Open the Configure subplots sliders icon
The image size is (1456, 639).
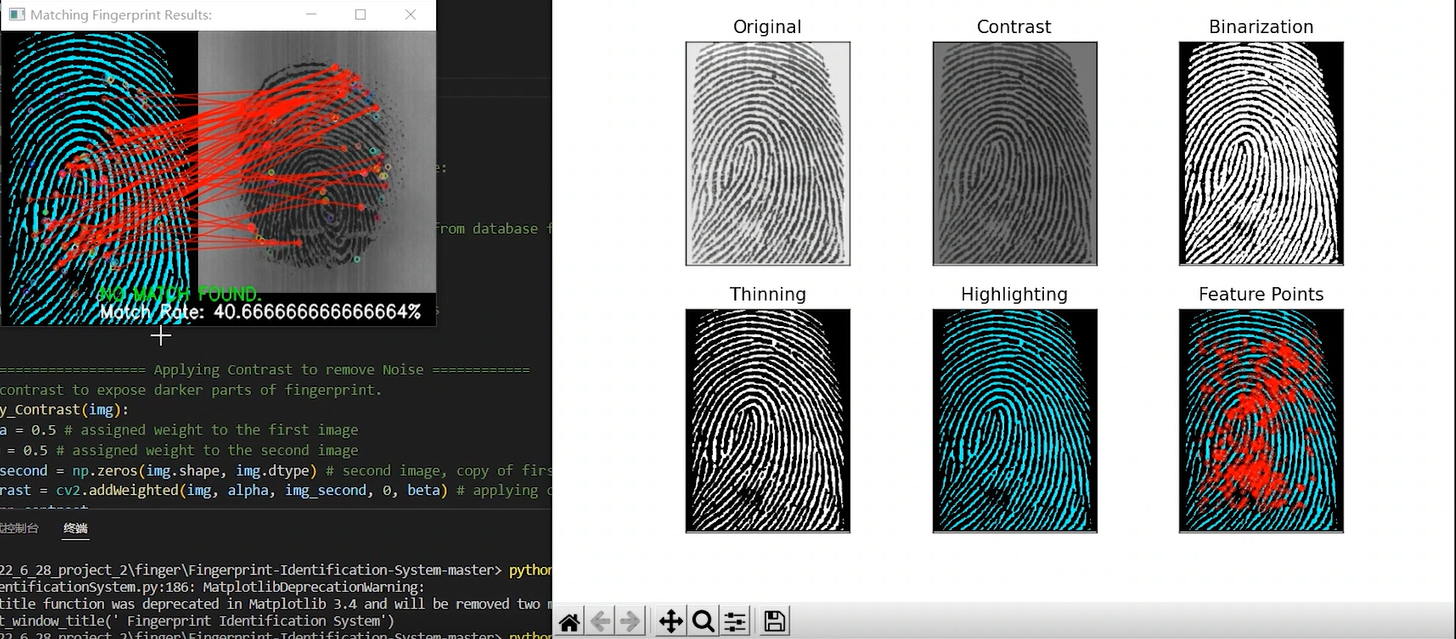pyautogui.click(x=735, y=622)
